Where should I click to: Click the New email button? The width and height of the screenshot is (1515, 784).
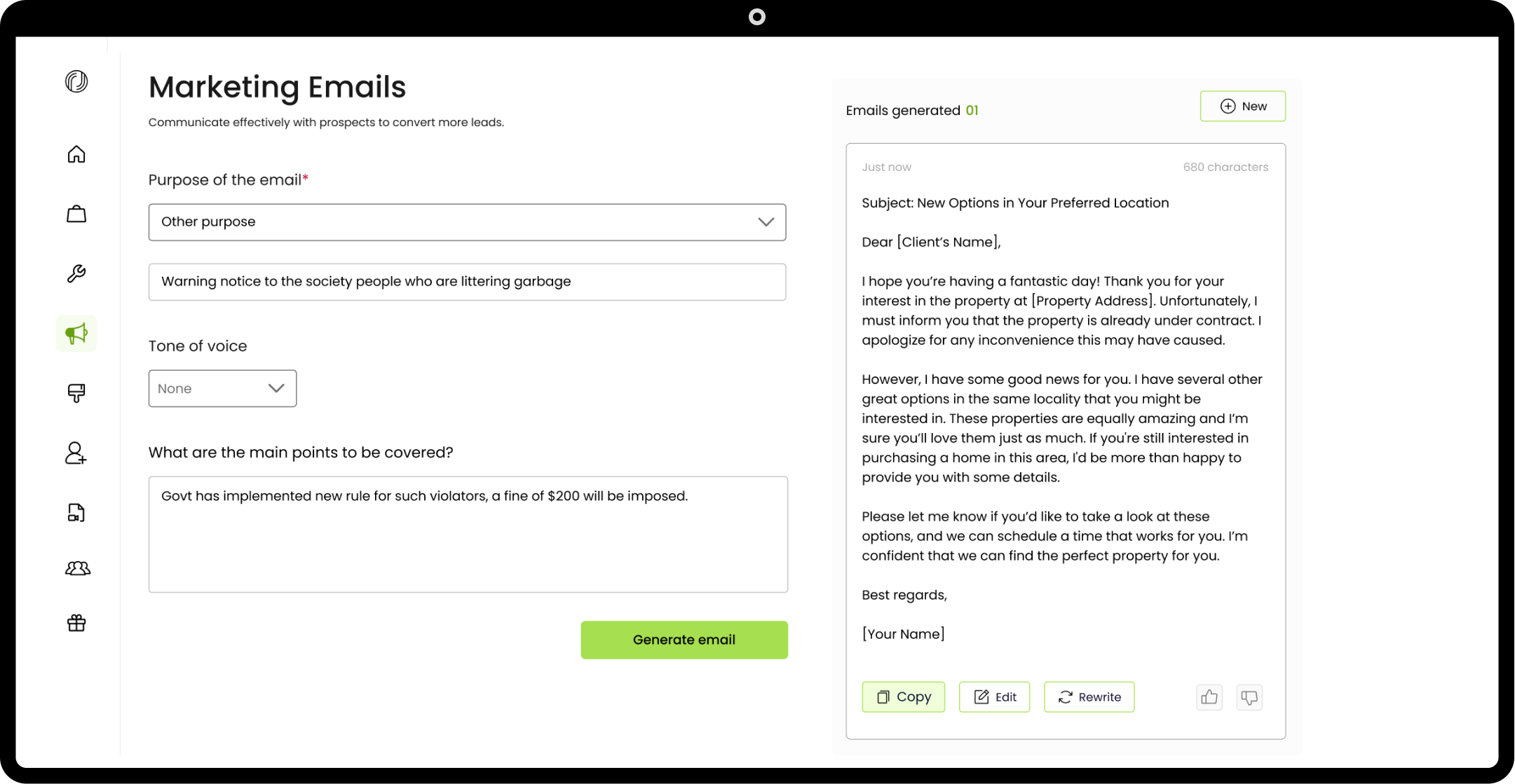point(1242,106)
